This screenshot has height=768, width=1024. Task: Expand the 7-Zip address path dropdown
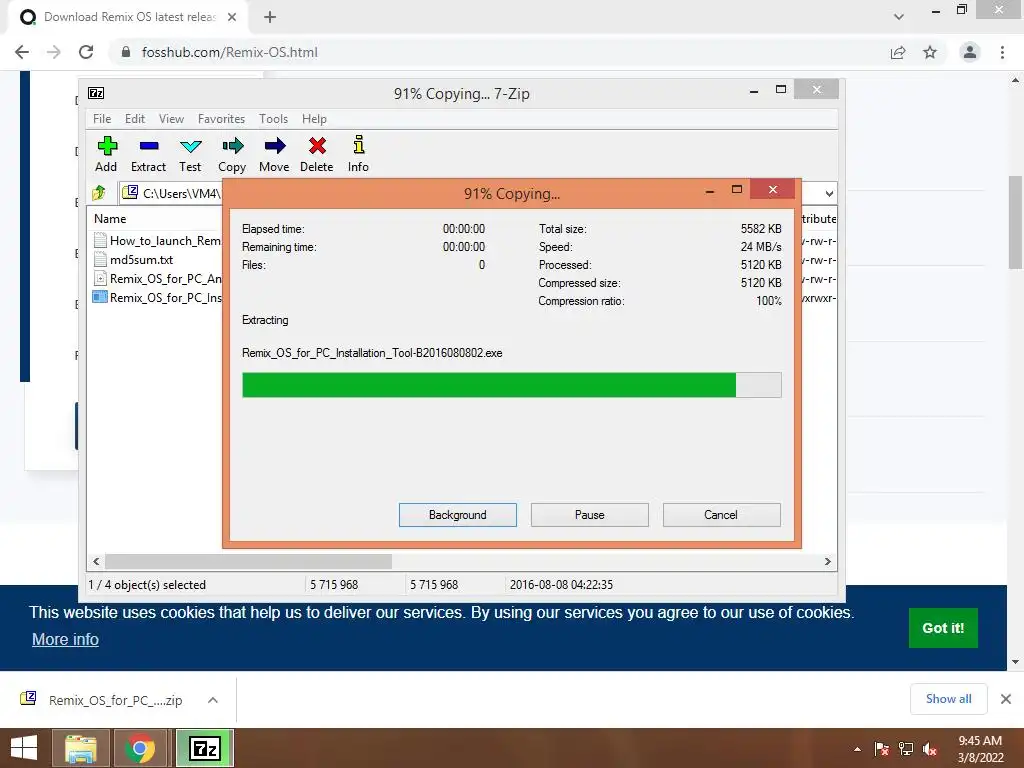829,193
